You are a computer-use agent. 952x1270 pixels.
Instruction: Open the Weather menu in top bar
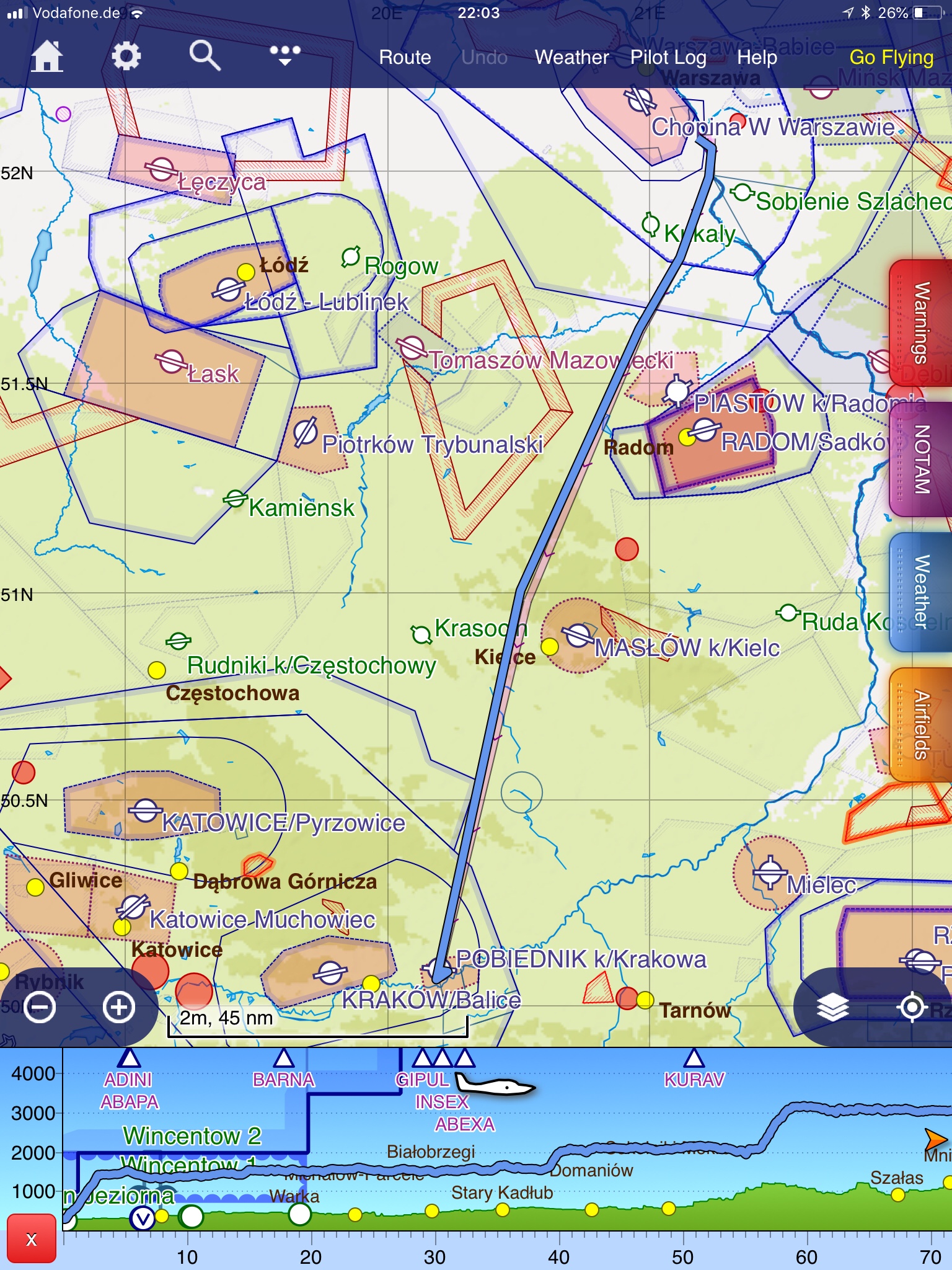pos(571,57)
